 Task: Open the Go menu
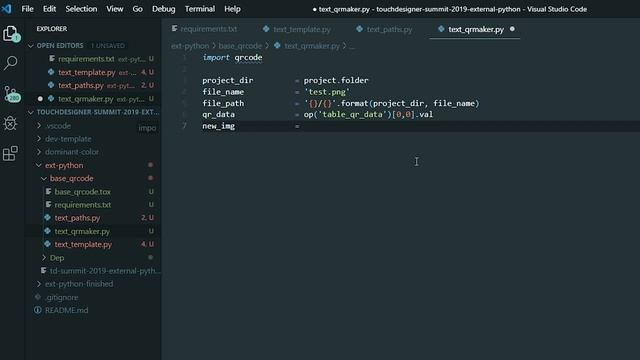(x=138, y=9)
